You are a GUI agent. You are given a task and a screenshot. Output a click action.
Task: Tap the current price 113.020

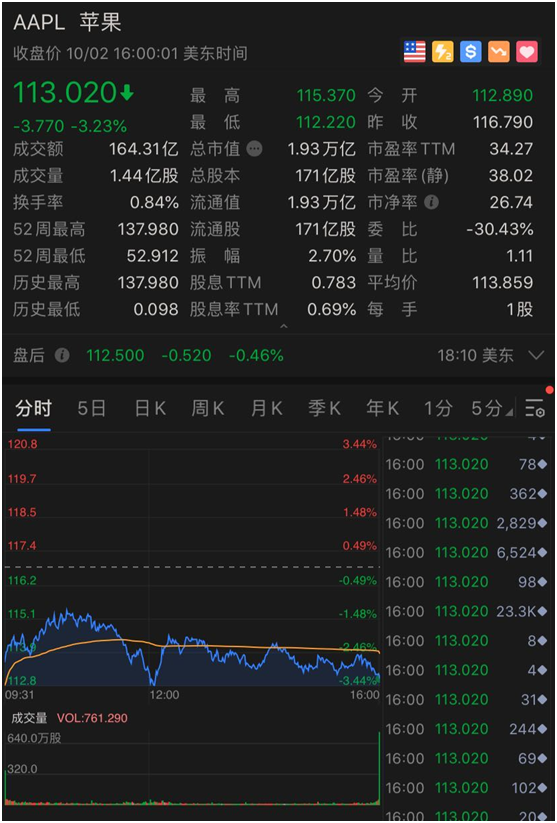click(64, 93)
